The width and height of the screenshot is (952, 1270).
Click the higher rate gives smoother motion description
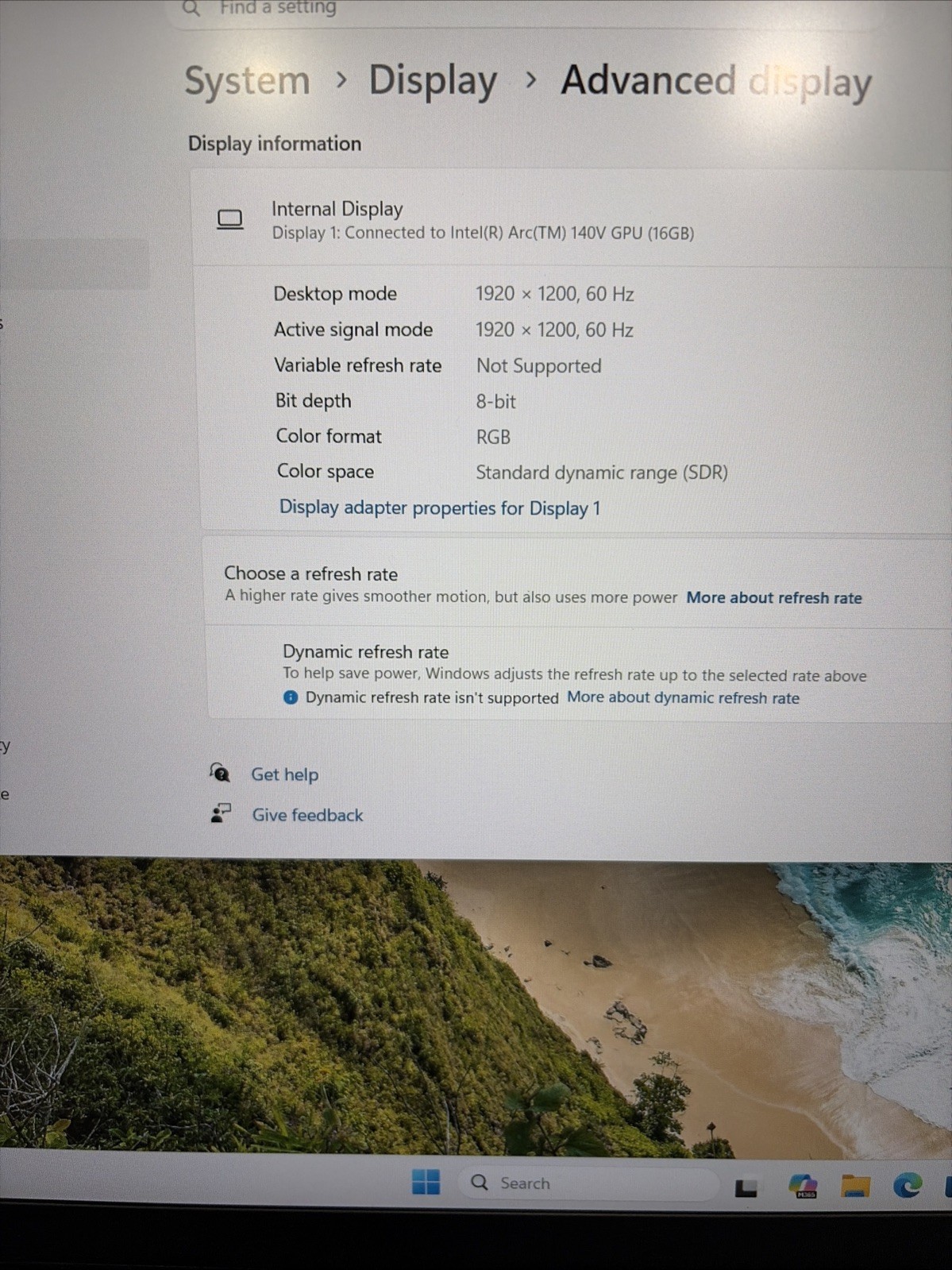tap(451, 596)
